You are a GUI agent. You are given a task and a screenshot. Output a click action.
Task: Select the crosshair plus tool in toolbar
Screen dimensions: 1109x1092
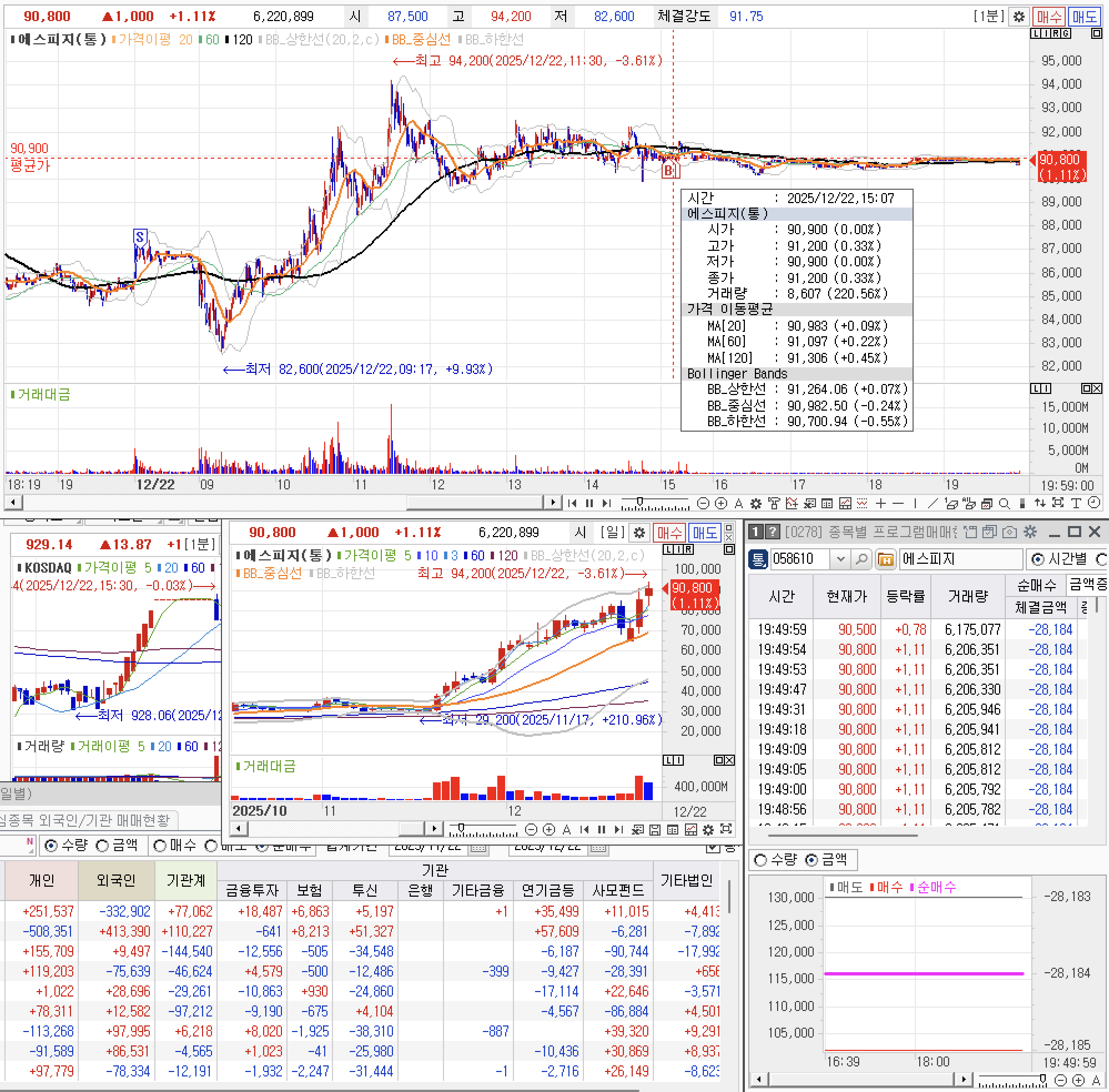click(x=881, y=504)
